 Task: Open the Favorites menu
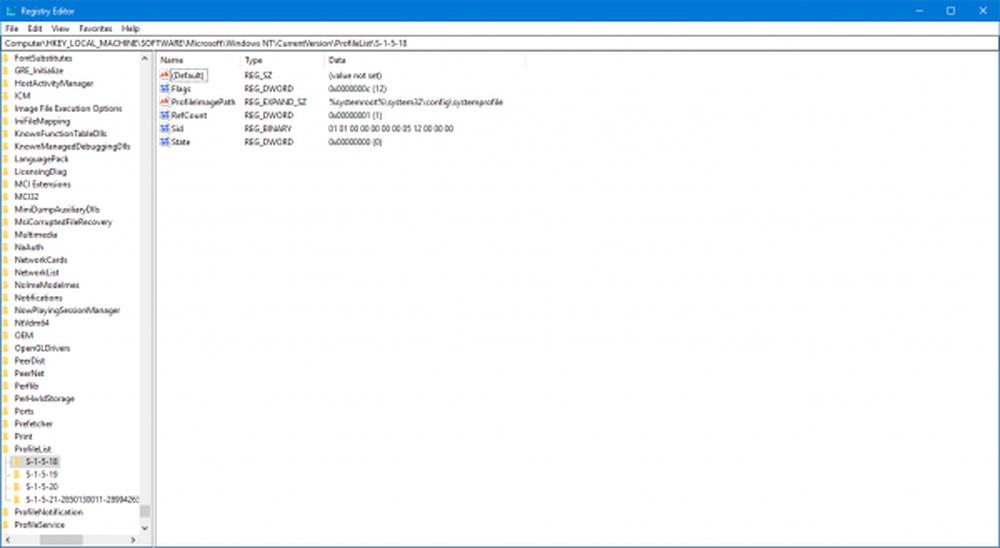[x=96, y=29]
